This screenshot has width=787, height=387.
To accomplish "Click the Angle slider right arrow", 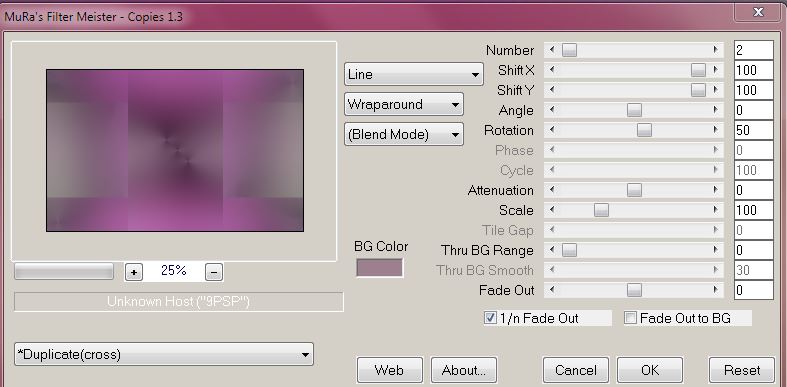I will click(x=715, y=110).
